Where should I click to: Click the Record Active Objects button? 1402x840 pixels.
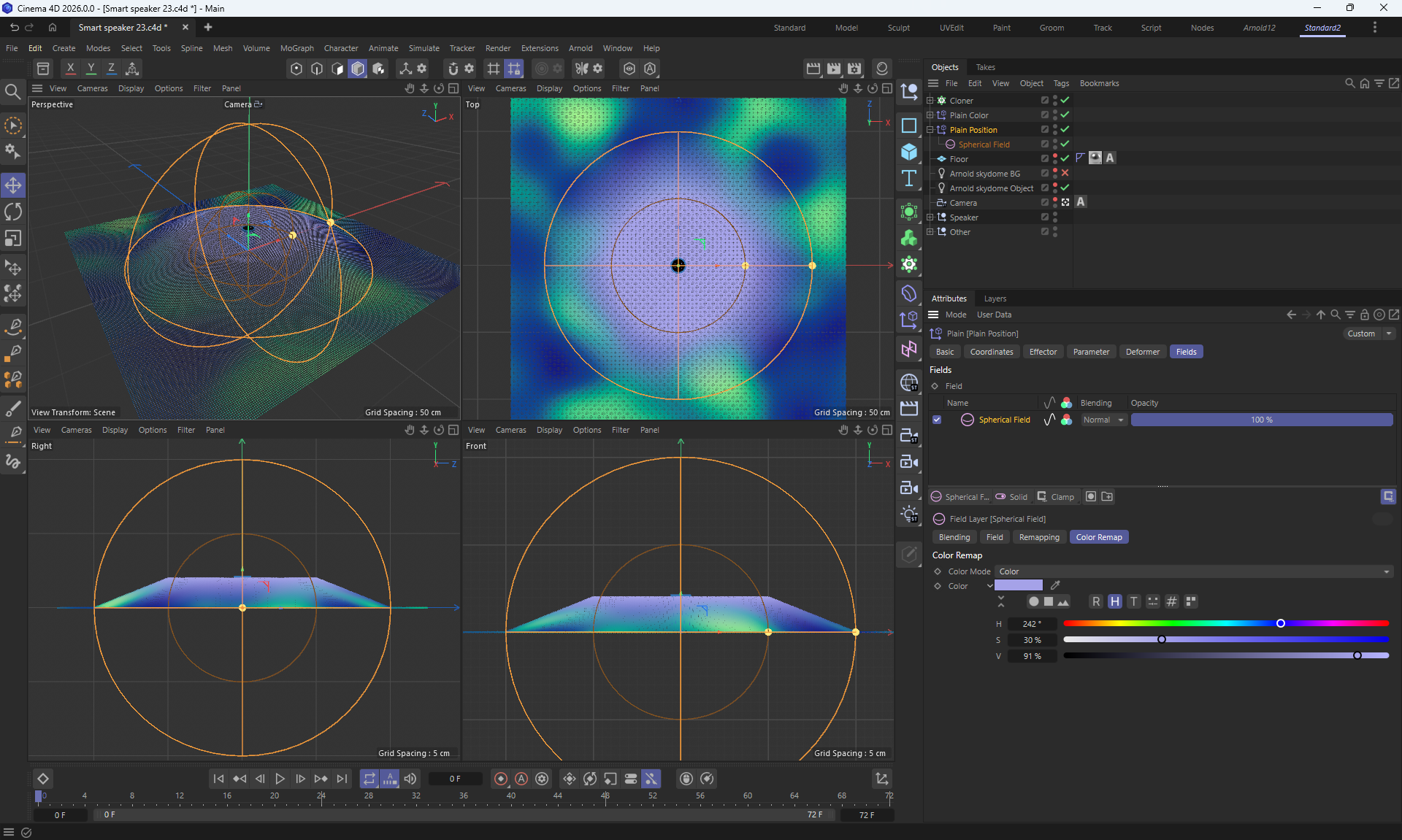(x=501, y=779)
